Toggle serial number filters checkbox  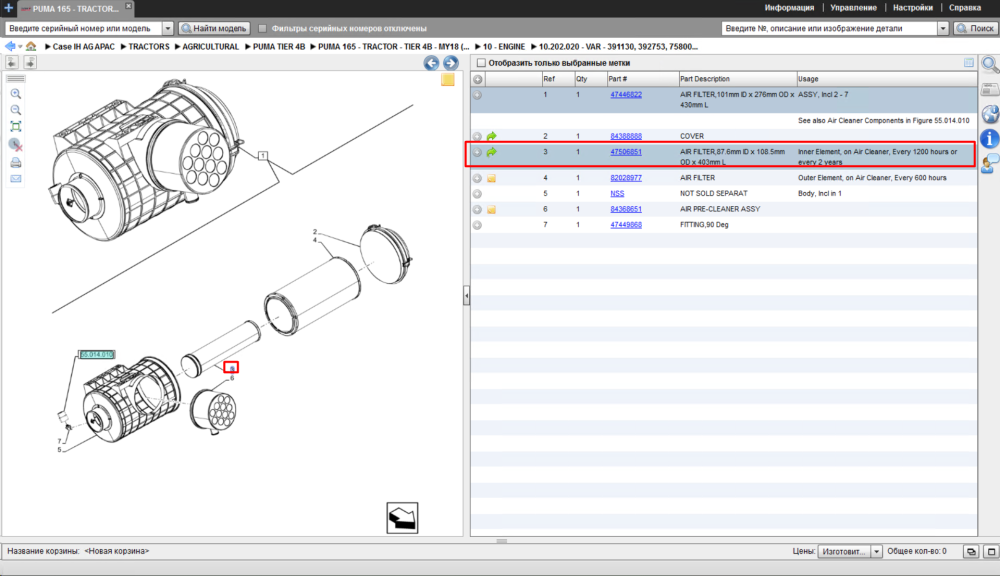click(262, 28)
